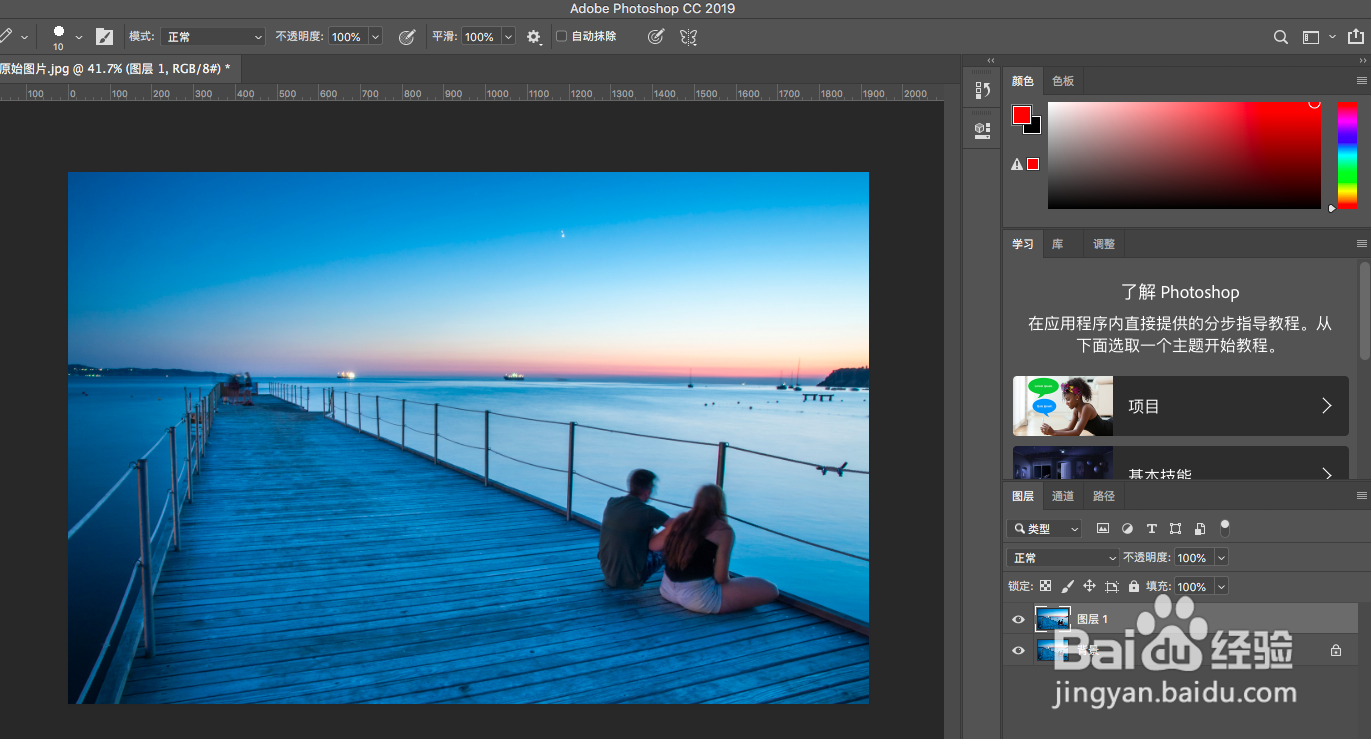Open the 平滑 smoothing slider arrow
1371x739 pixels.
[x=508, y=37]
